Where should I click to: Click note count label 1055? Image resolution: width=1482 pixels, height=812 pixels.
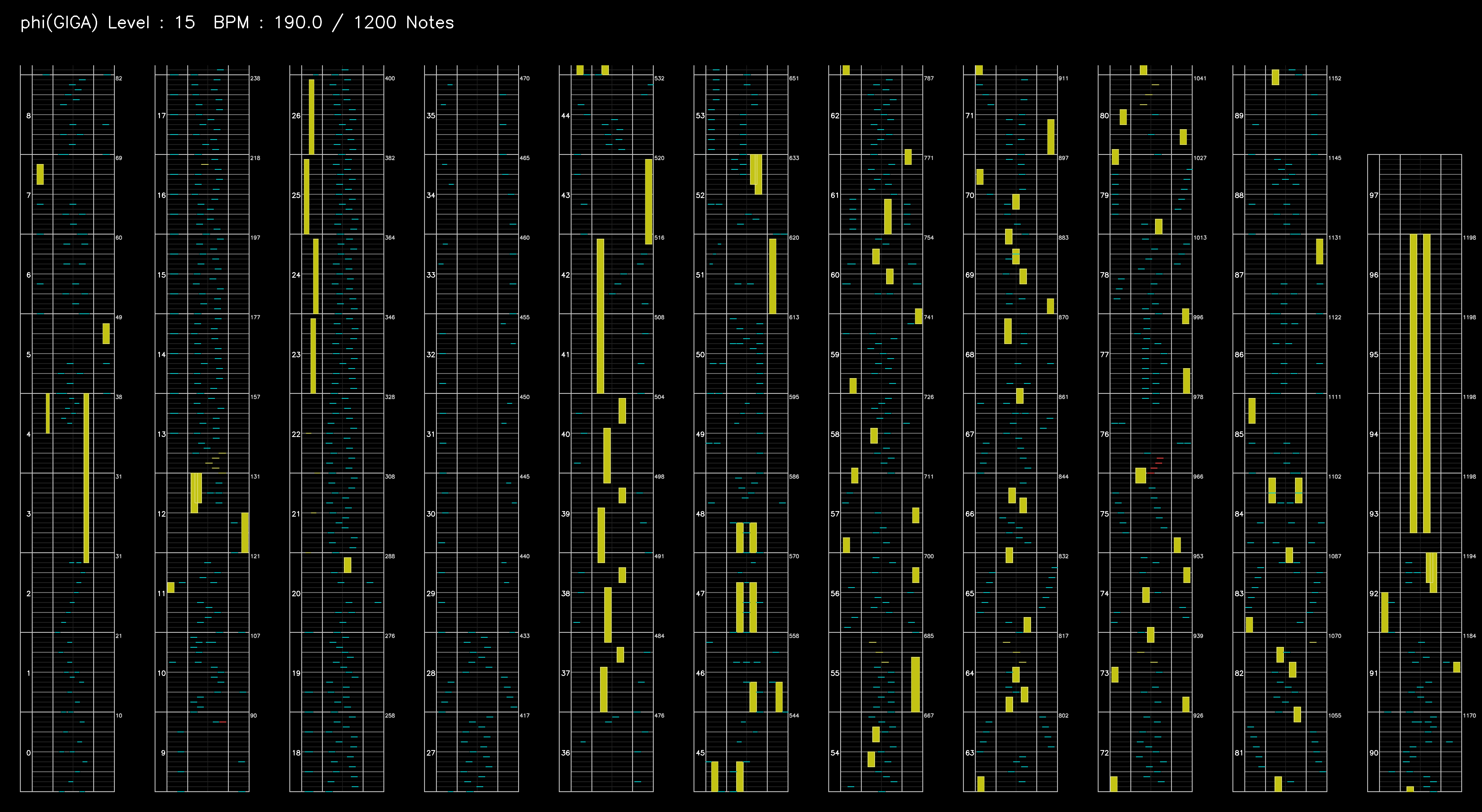1334,715
